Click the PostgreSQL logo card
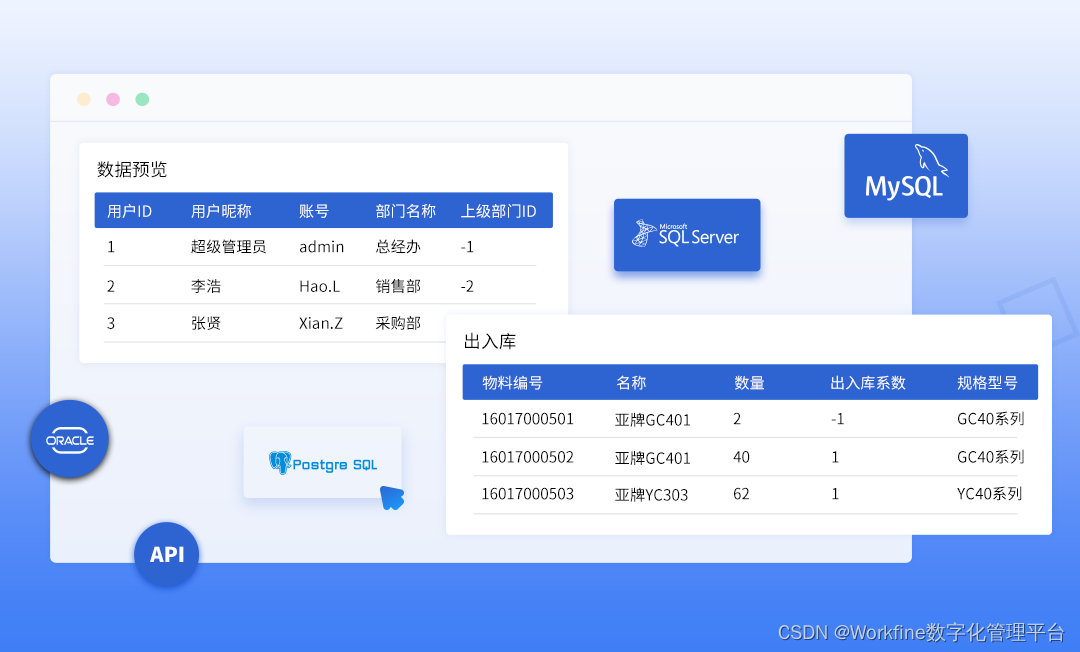 click(322, 463)
